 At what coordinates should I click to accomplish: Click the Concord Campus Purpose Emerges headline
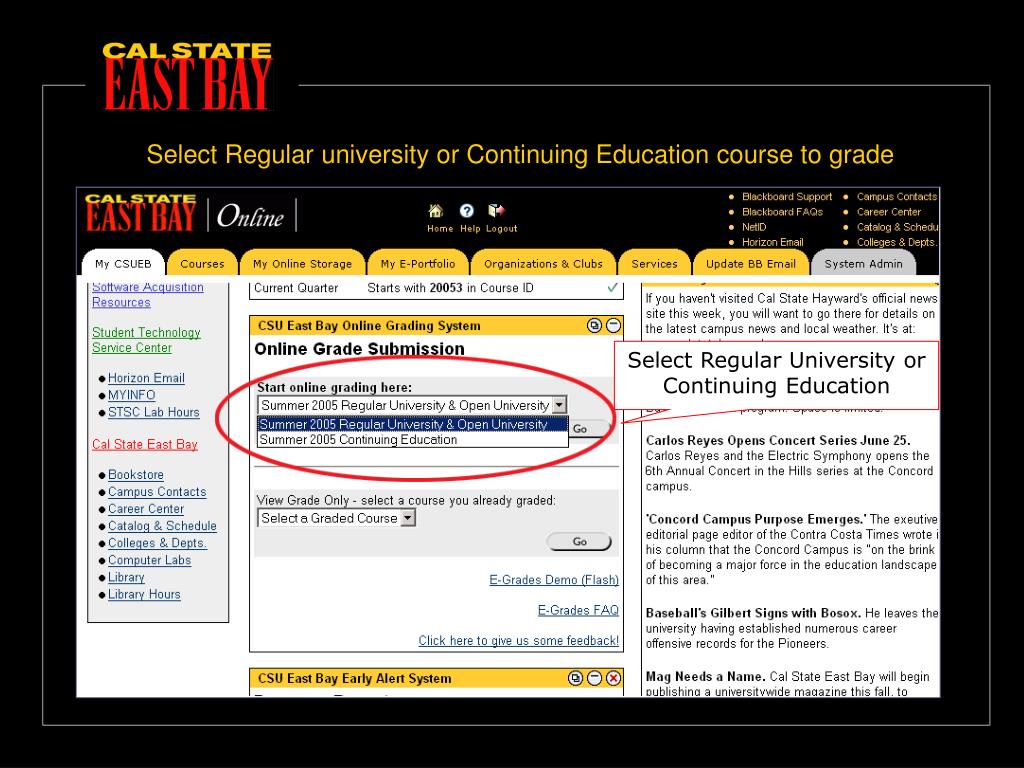756,519
